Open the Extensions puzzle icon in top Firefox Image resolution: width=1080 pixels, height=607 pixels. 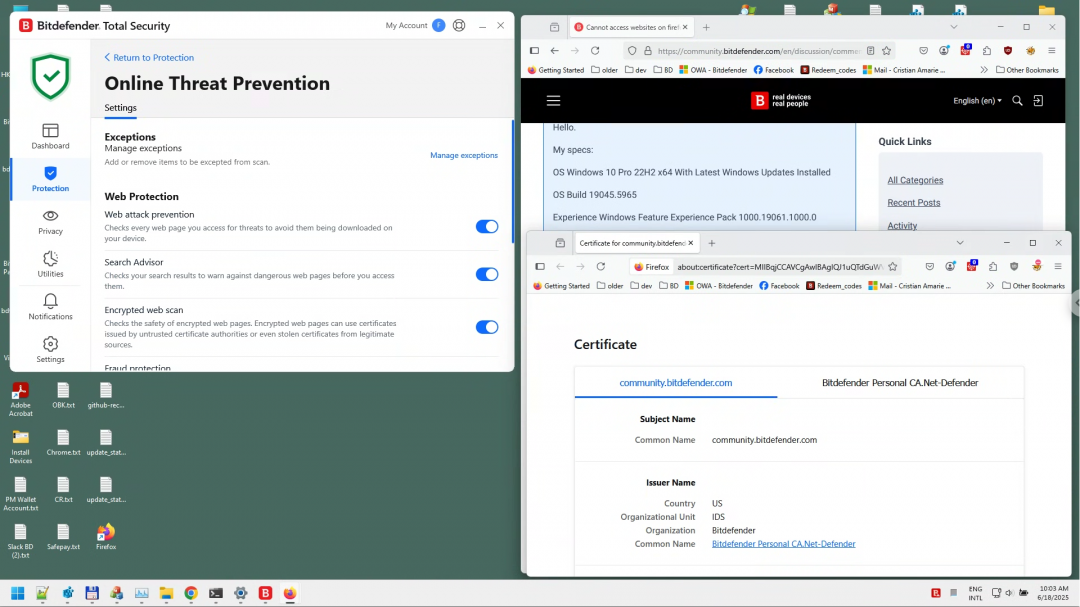987,50
